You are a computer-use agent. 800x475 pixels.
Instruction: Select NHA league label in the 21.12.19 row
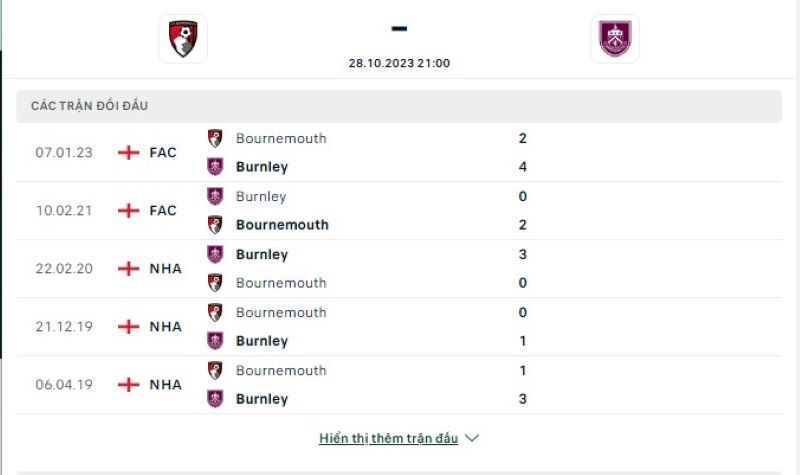(166, 327)
